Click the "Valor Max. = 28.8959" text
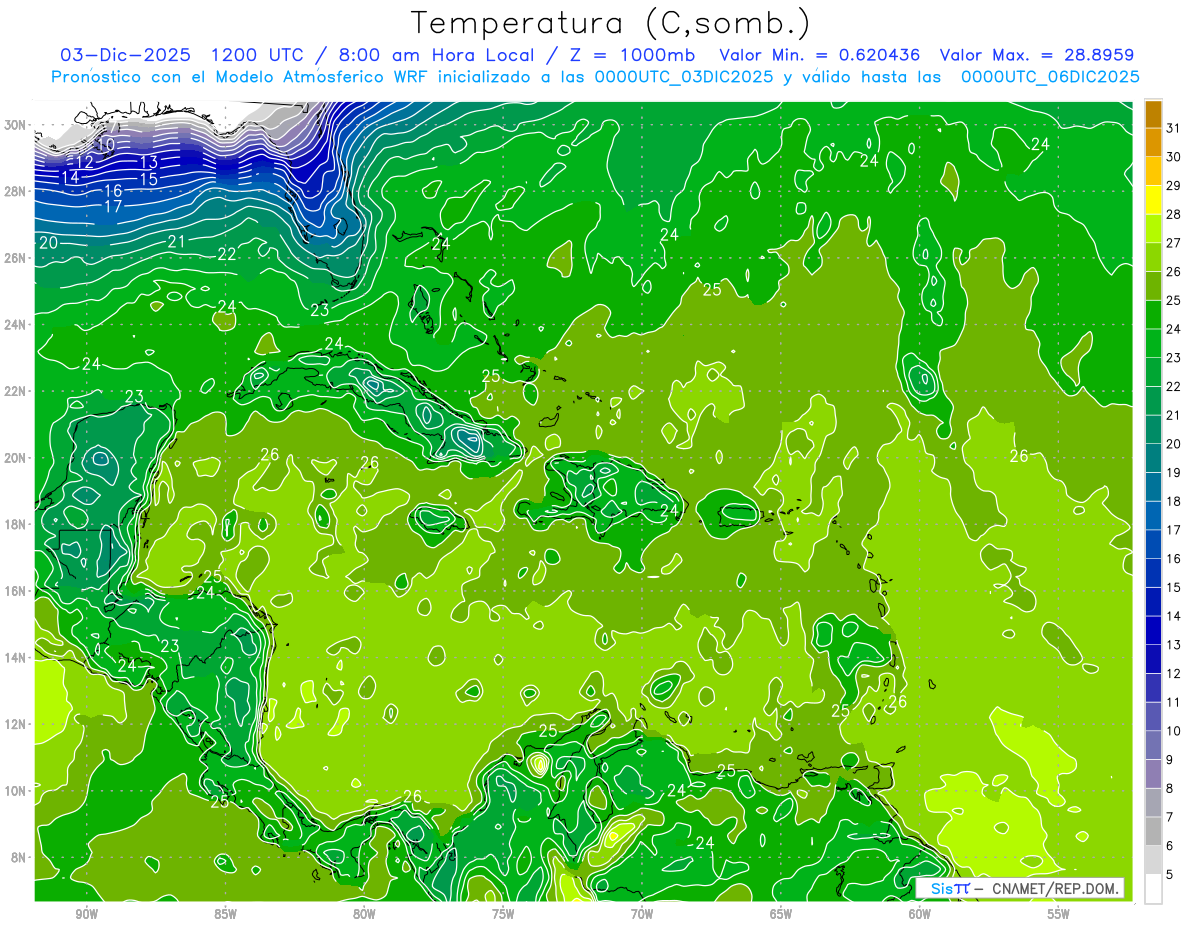This screenshot has width=1200, height=927. click(x=1037, y=55)
